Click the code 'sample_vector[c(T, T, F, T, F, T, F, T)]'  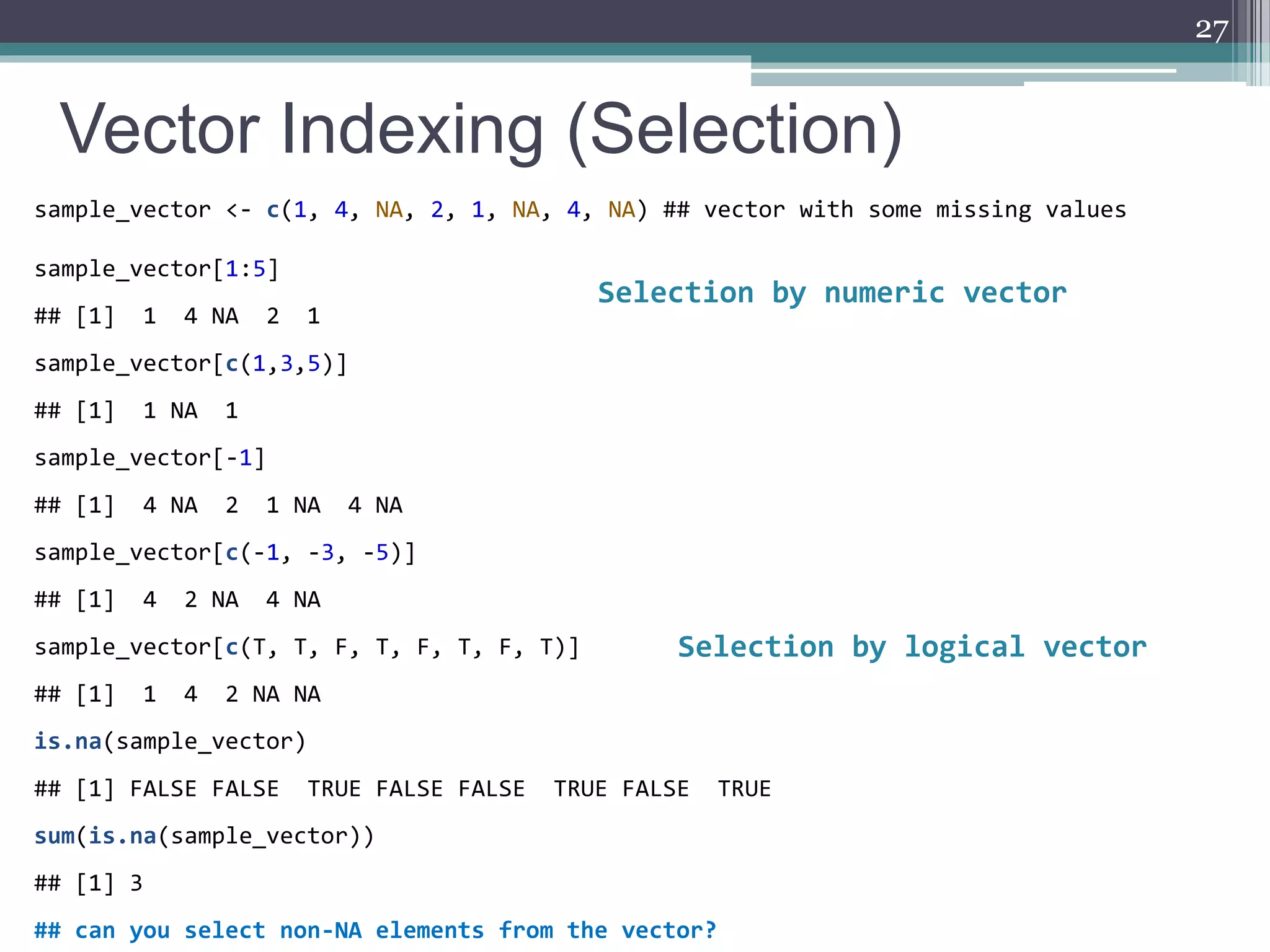coord(307,648)
